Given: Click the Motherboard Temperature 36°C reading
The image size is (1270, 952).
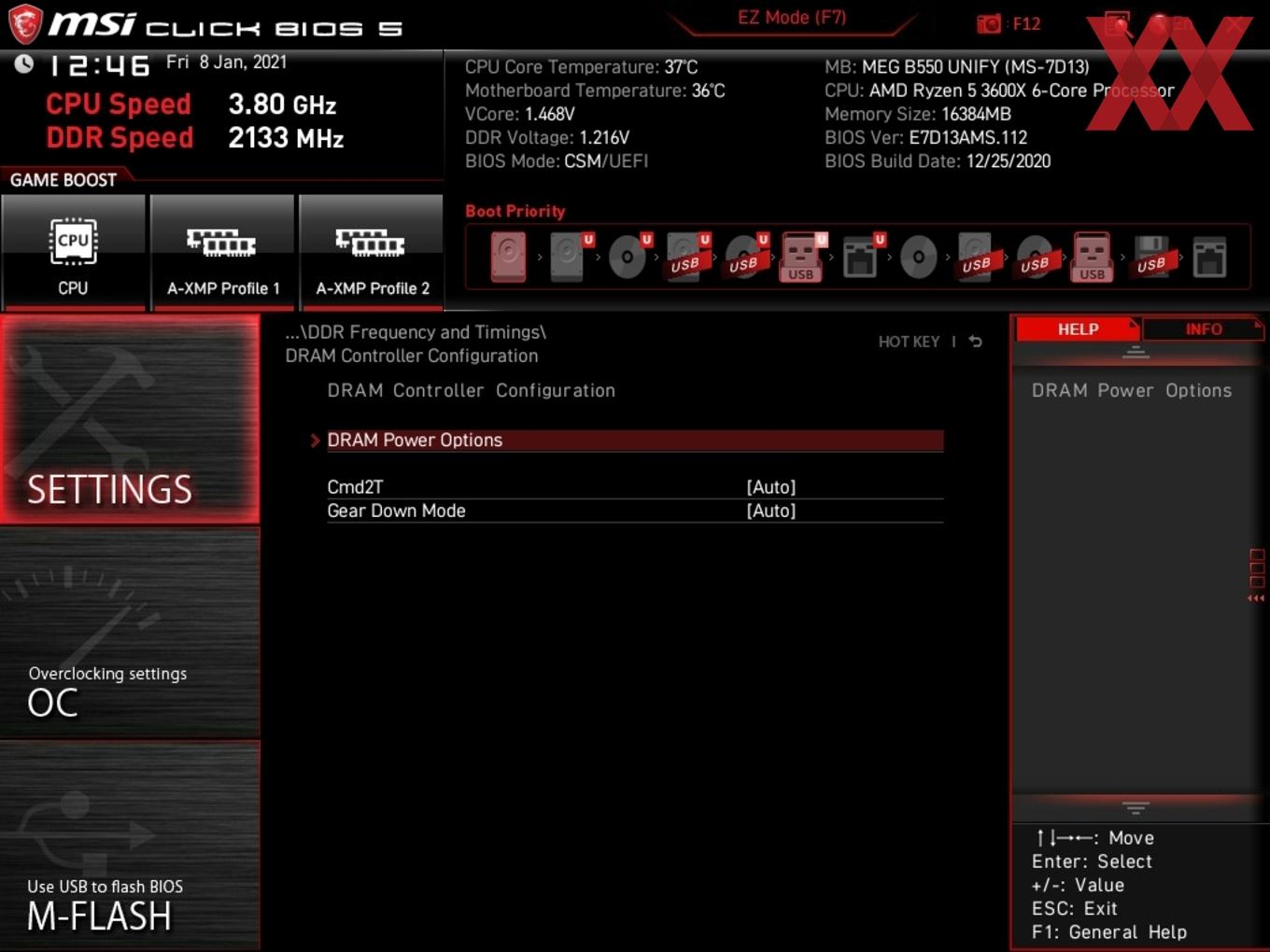Looking at the screenshot, I should 595,91.
